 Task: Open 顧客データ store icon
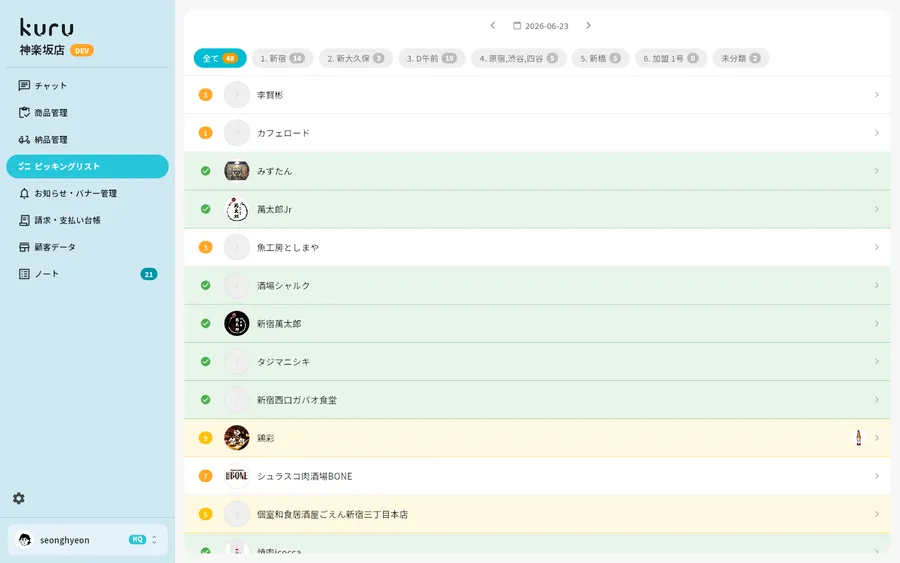point(24,247)
